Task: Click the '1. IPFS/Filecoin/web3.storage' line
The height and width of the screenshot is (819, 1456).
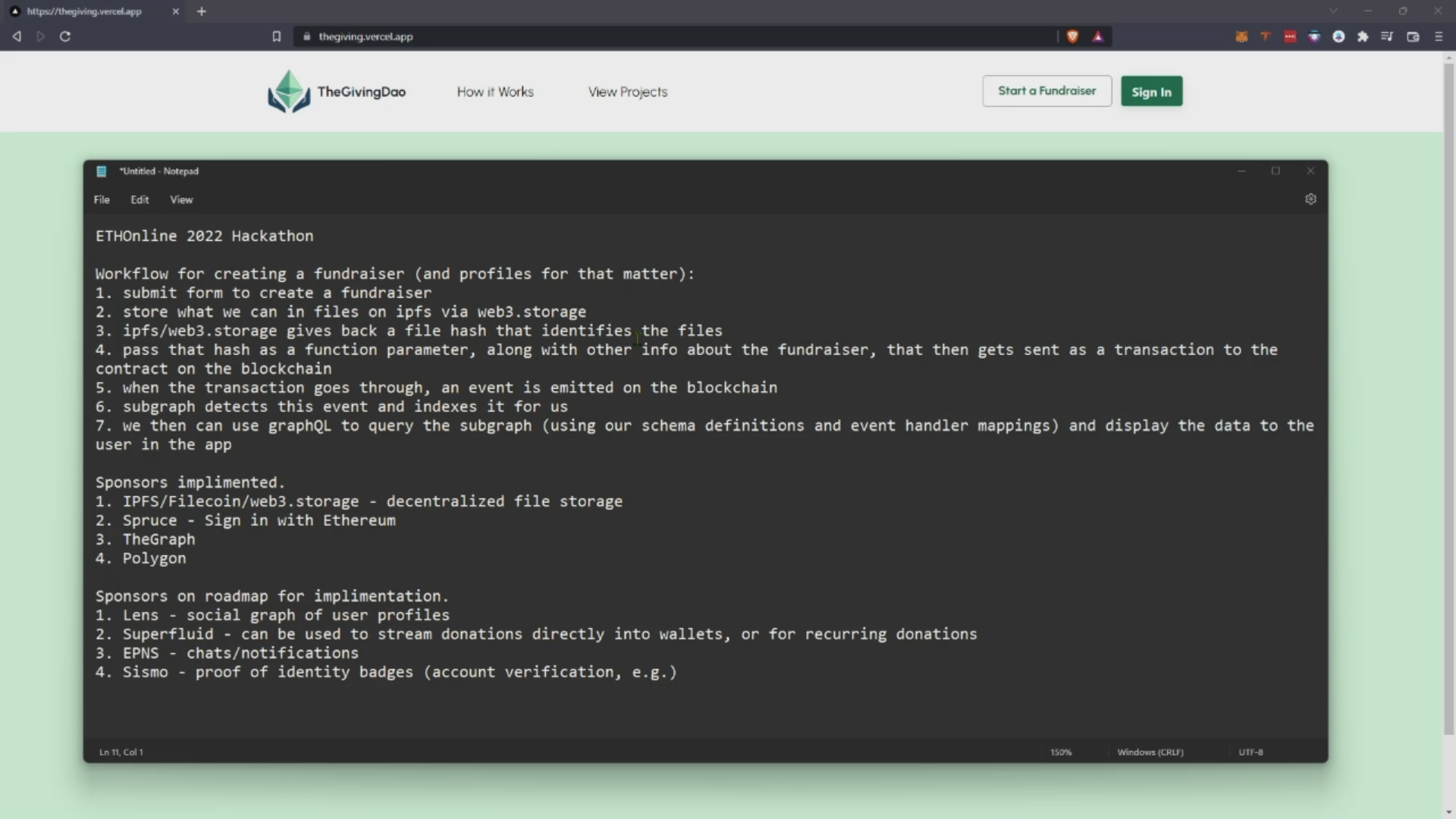Action: click(359, 501)
